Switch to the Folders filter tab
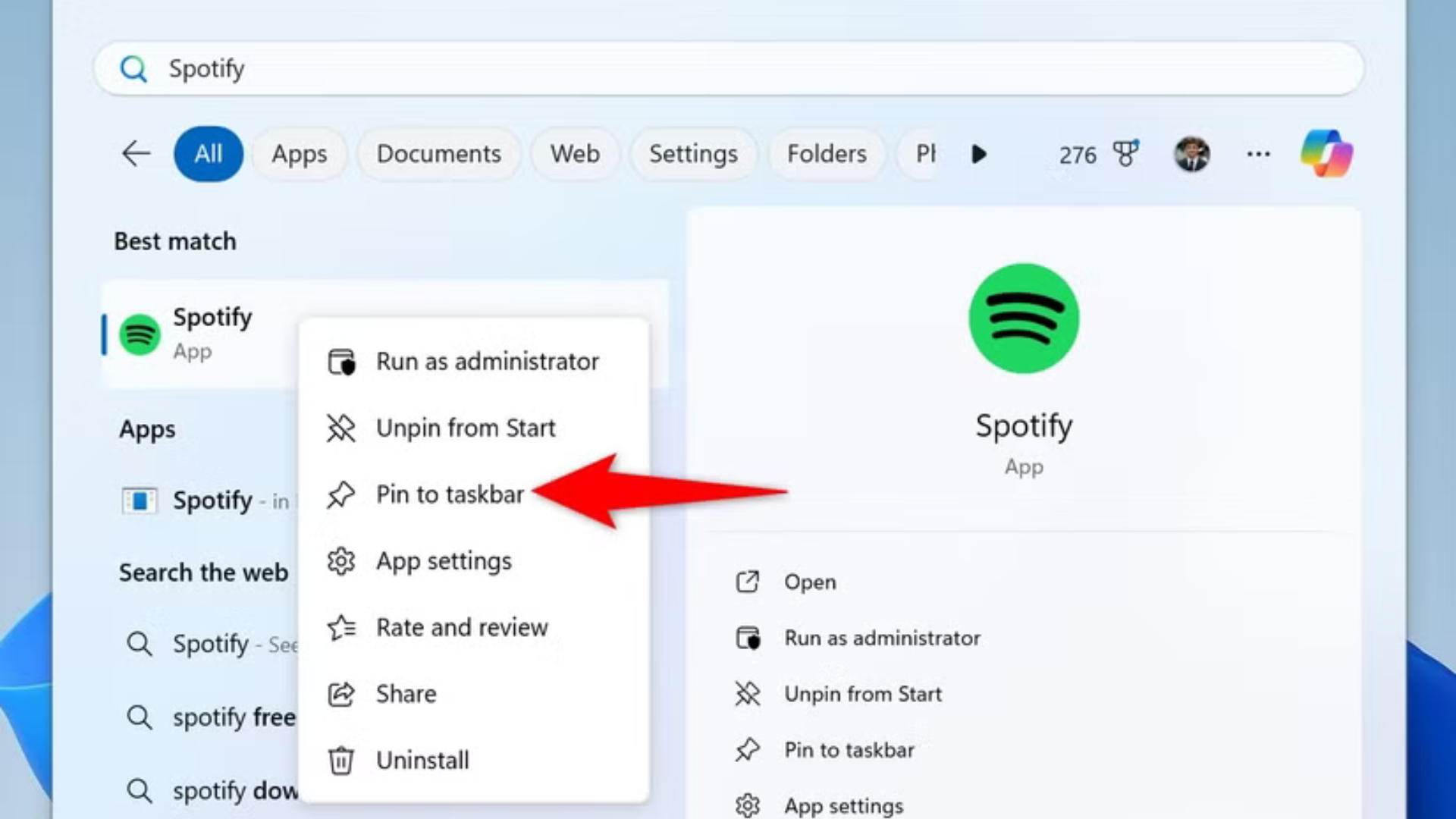The width and height of the screenshot is (1456, 819). click(827, 154)
